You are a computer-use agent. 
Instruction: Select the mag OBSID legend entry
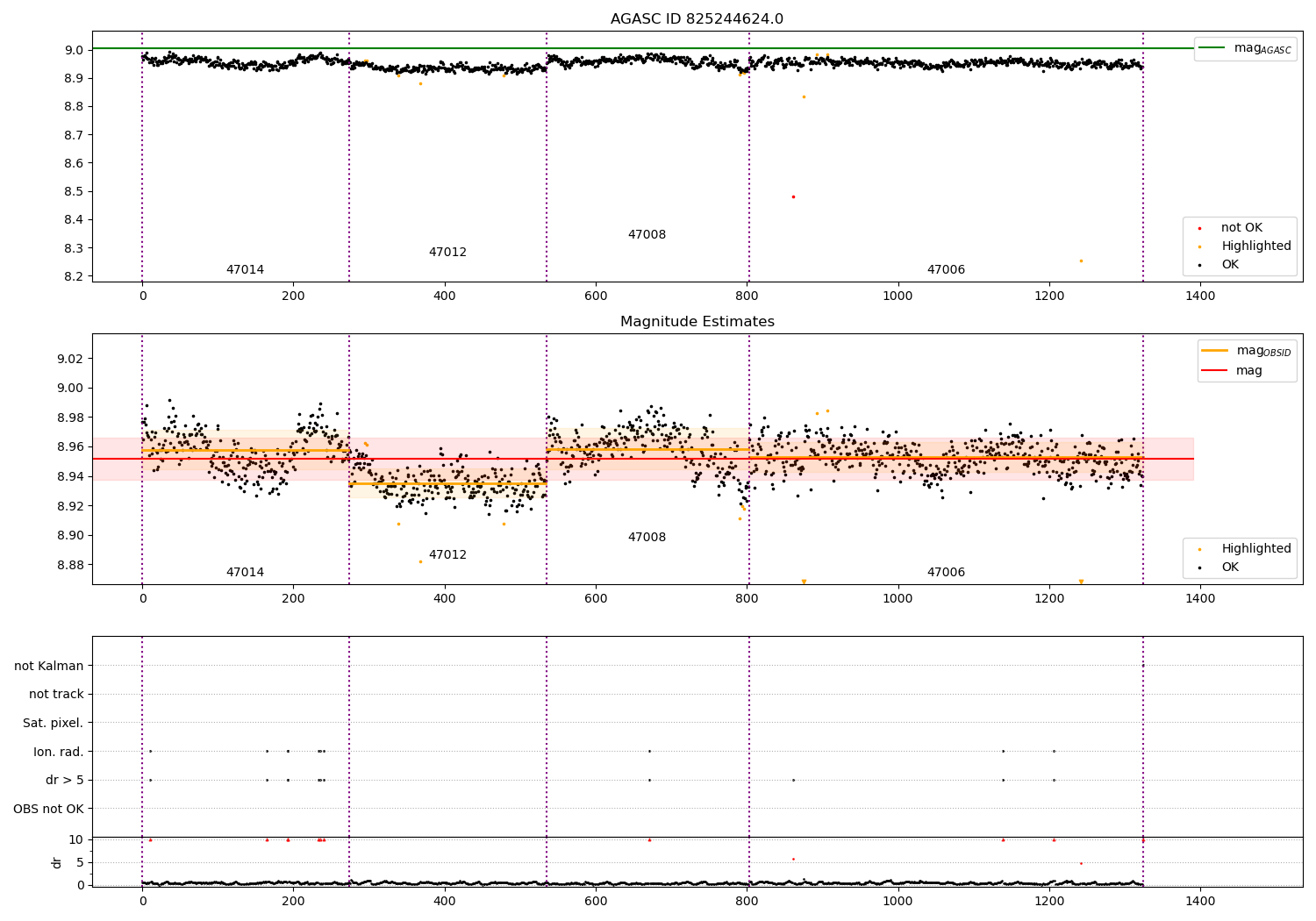coord(1247,351)
